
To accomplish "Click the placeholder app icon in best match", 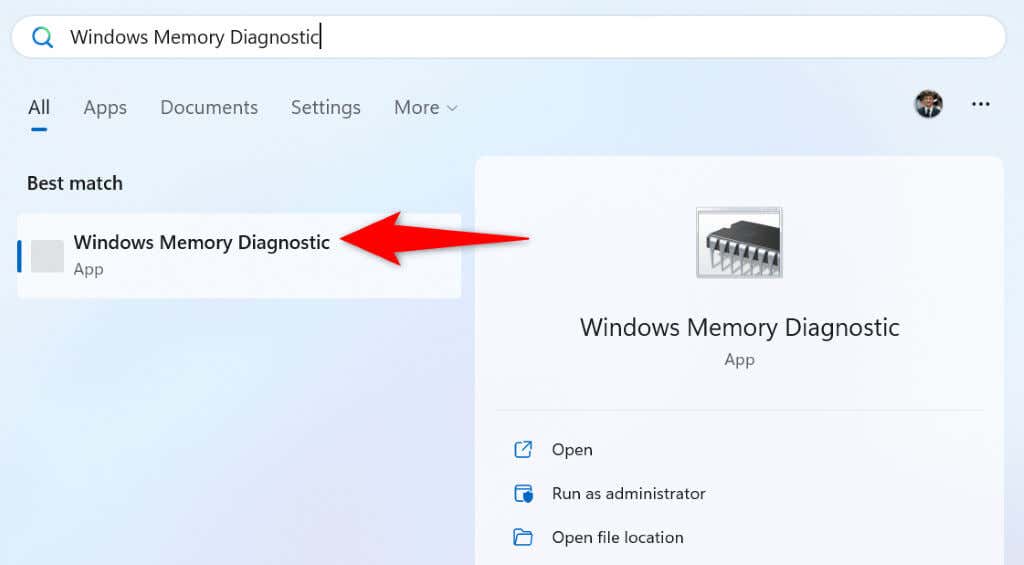I will 47,255.
